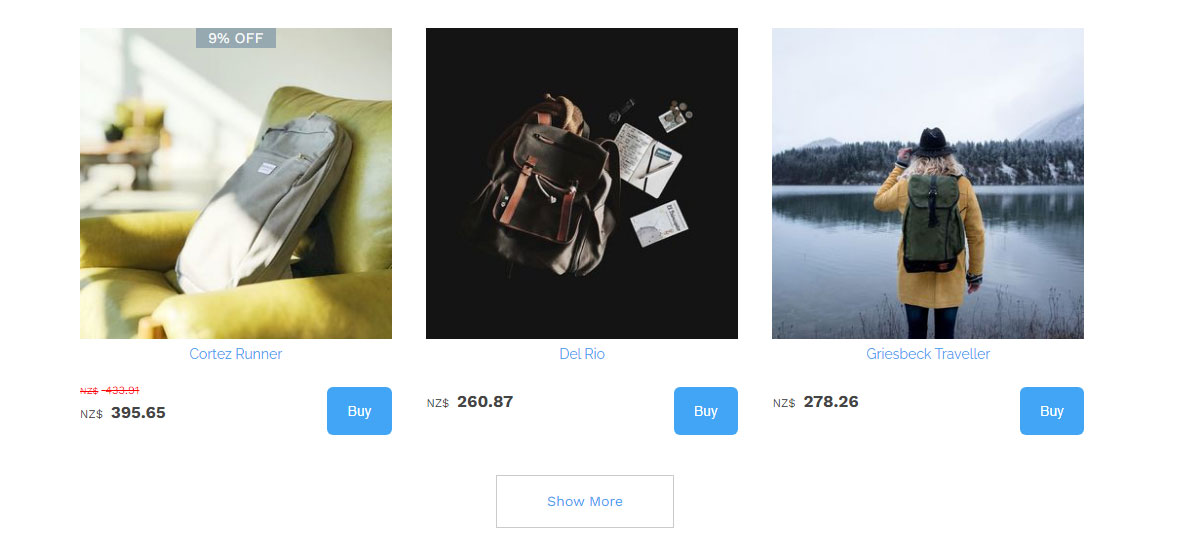This screenshot has width=1184, height=553.
Task: Open the lake traveller backpack photo
Action: point(927,184)
